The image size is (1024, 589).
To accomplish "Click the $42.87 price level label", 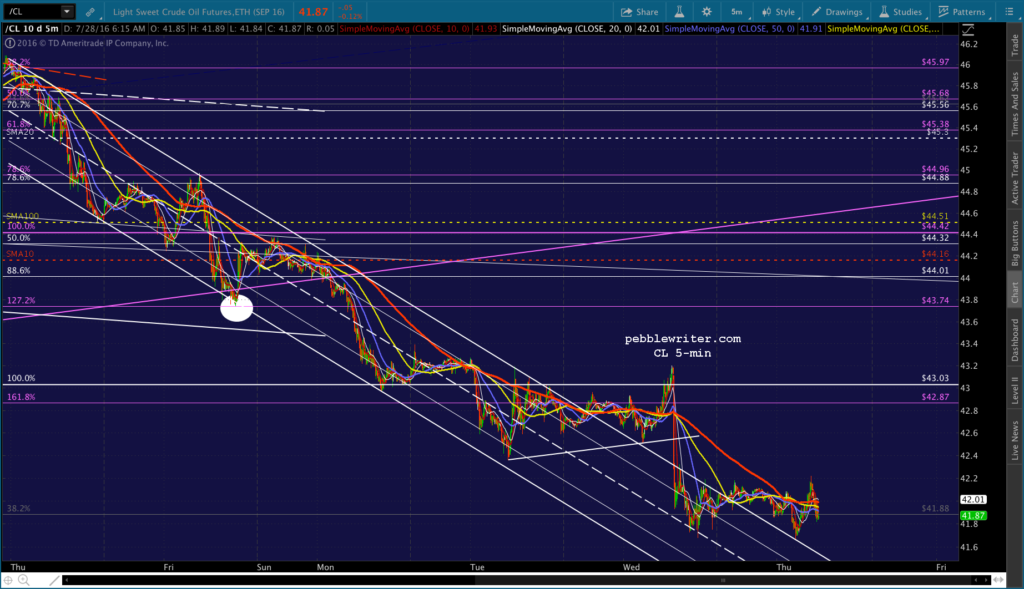I will pyautogui.click(x=935, y=397).
